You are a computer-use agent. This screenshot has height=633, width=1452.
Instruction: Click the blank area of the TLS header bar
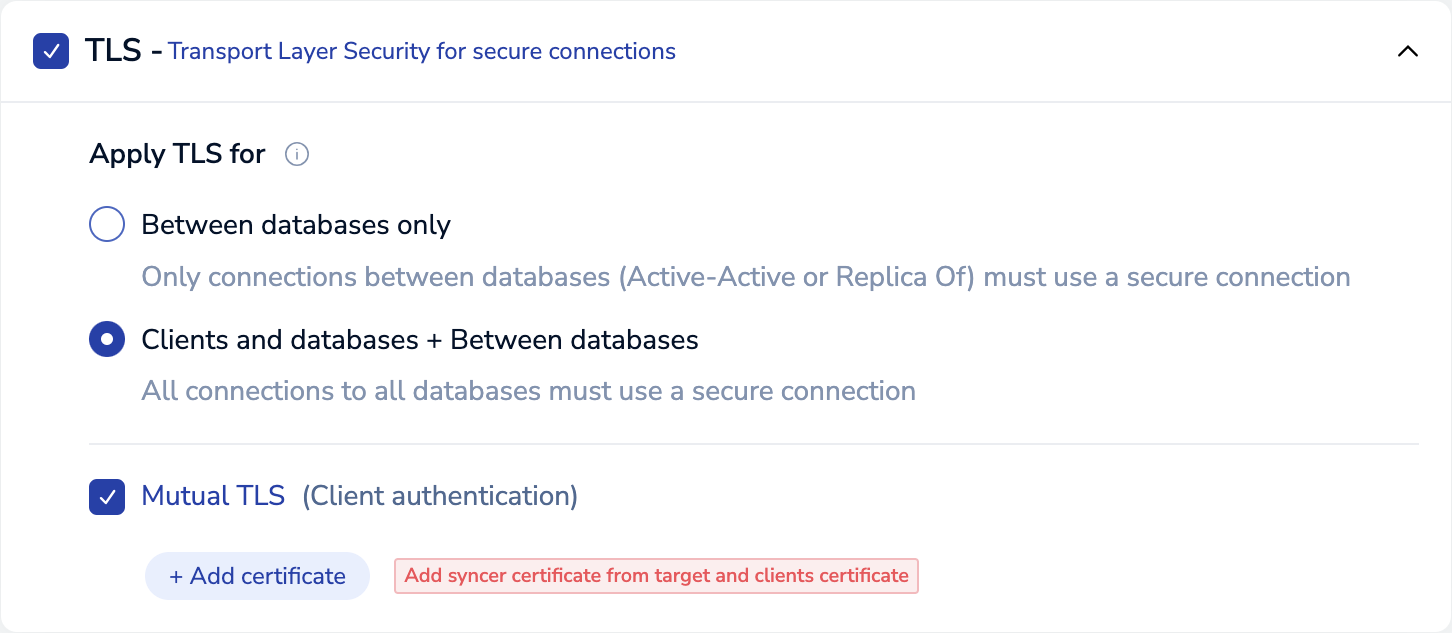(1000, 51)
